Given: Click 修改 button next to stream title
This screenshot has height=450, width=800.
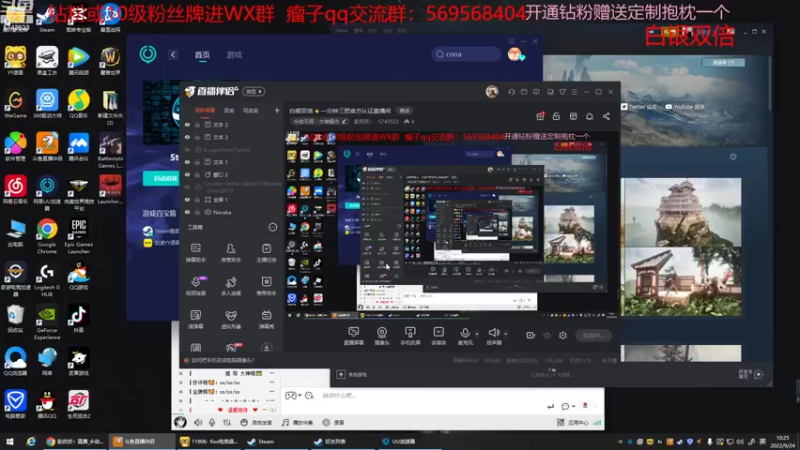Looking at the screenshot, I should tap(405, 111).
